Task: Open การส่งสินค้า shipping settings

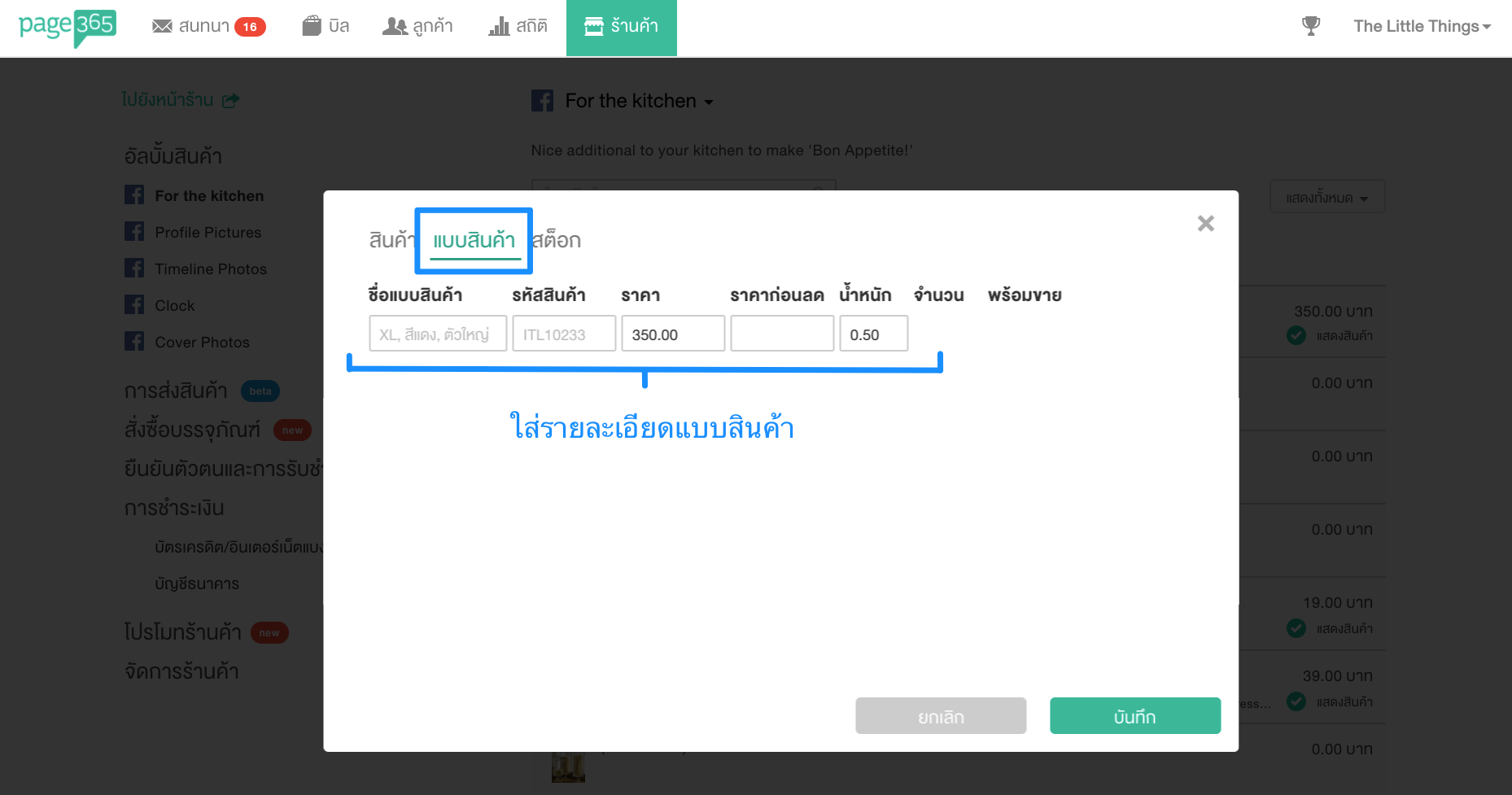Action: 176,391
